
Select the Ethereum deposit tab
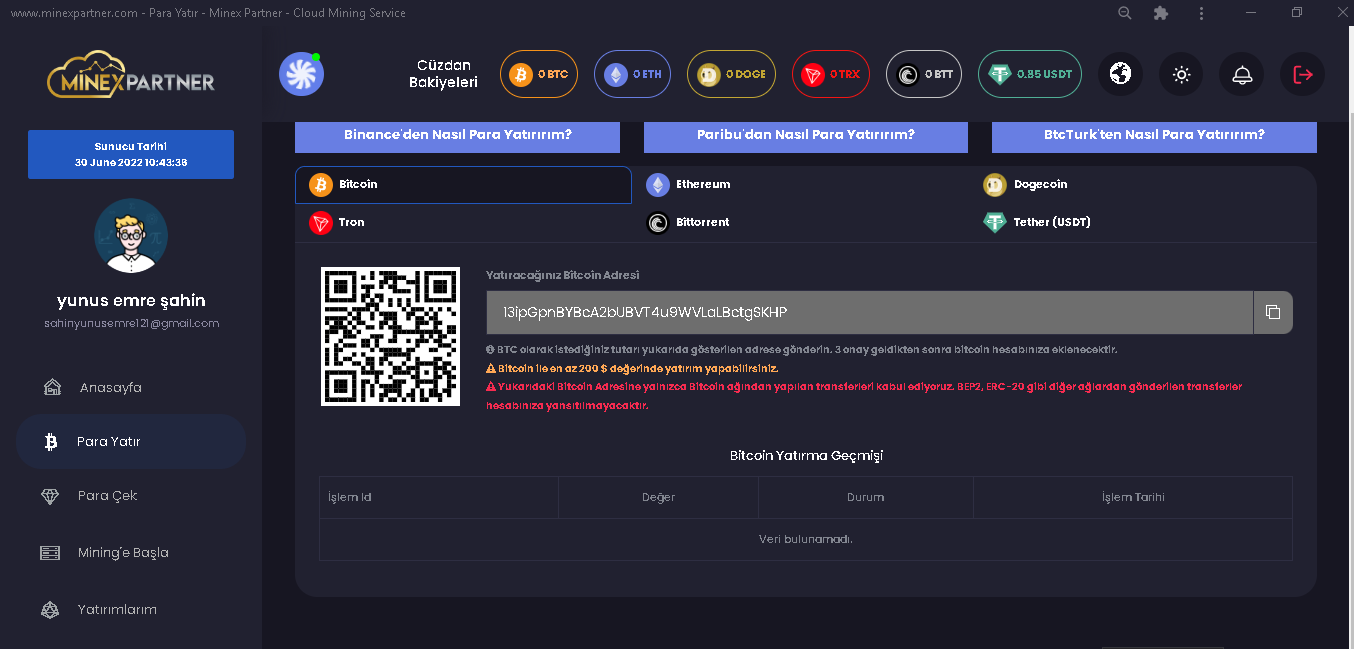click(702, 184)
